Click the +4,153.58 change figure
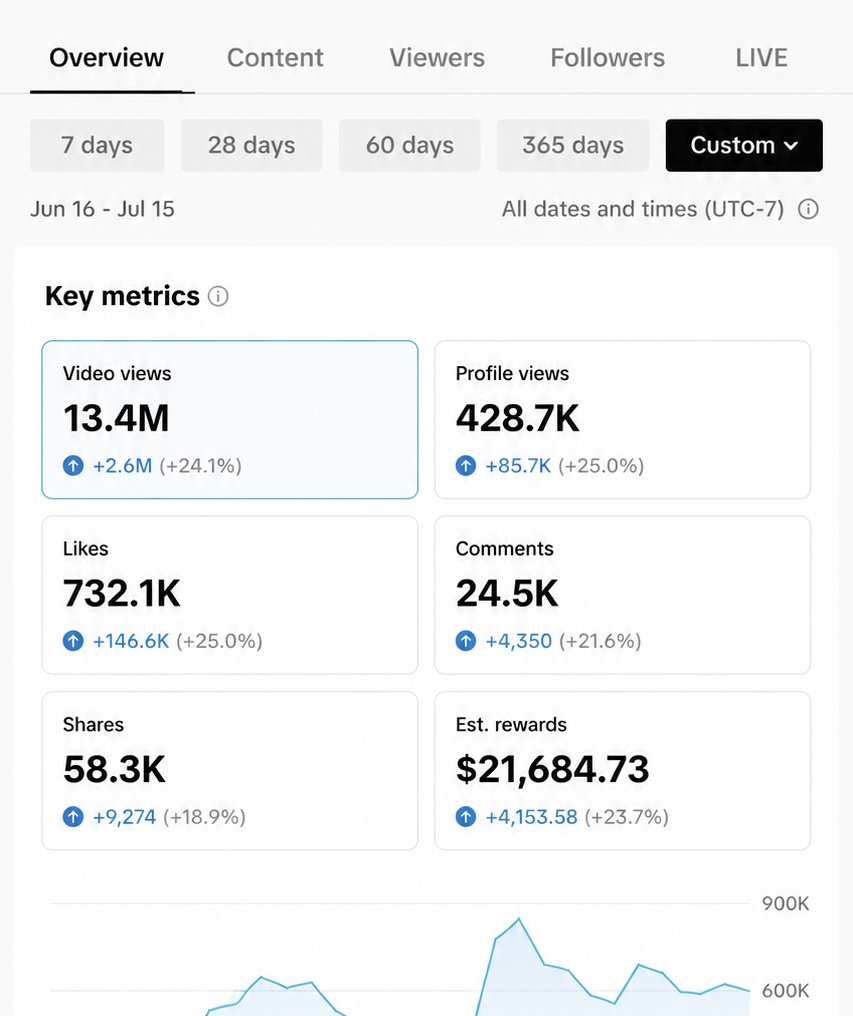 (x=532, y=817)
